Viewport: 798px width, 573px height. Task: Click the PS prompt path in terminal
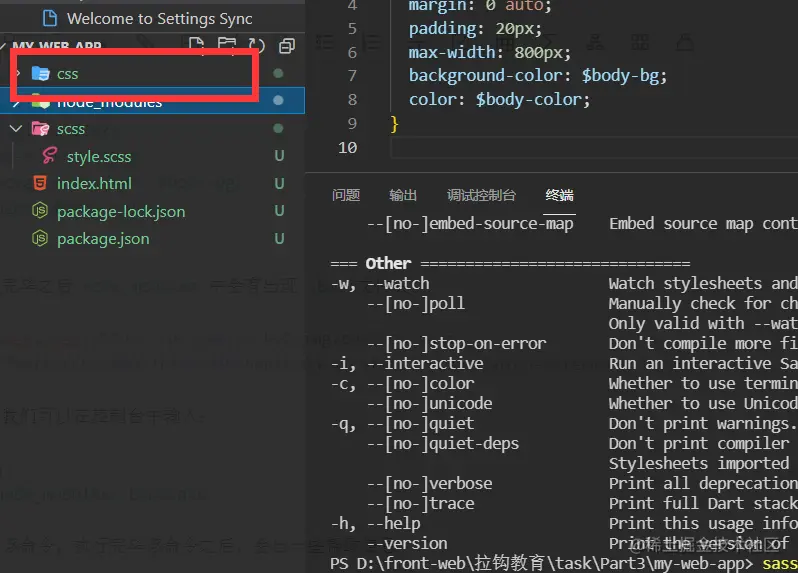click(542, 563)
